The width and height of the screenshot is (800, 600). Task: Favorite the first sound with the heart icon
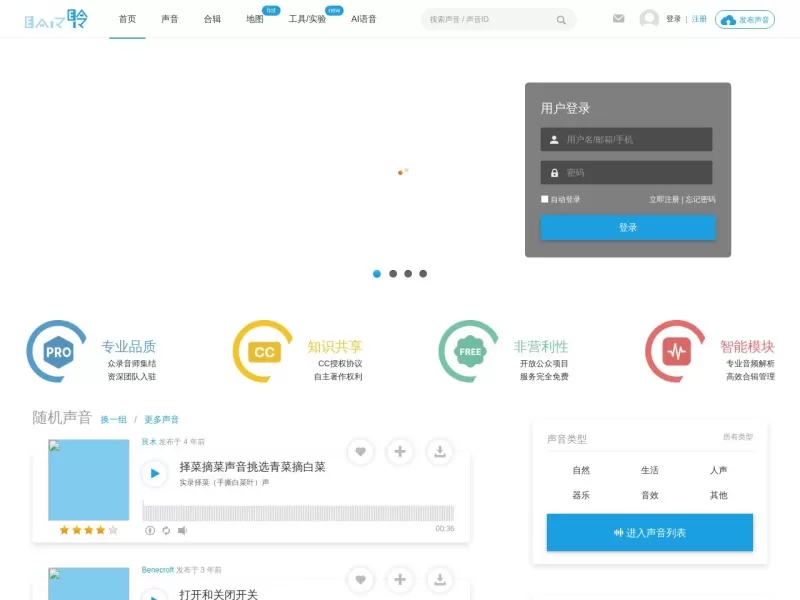360,452
